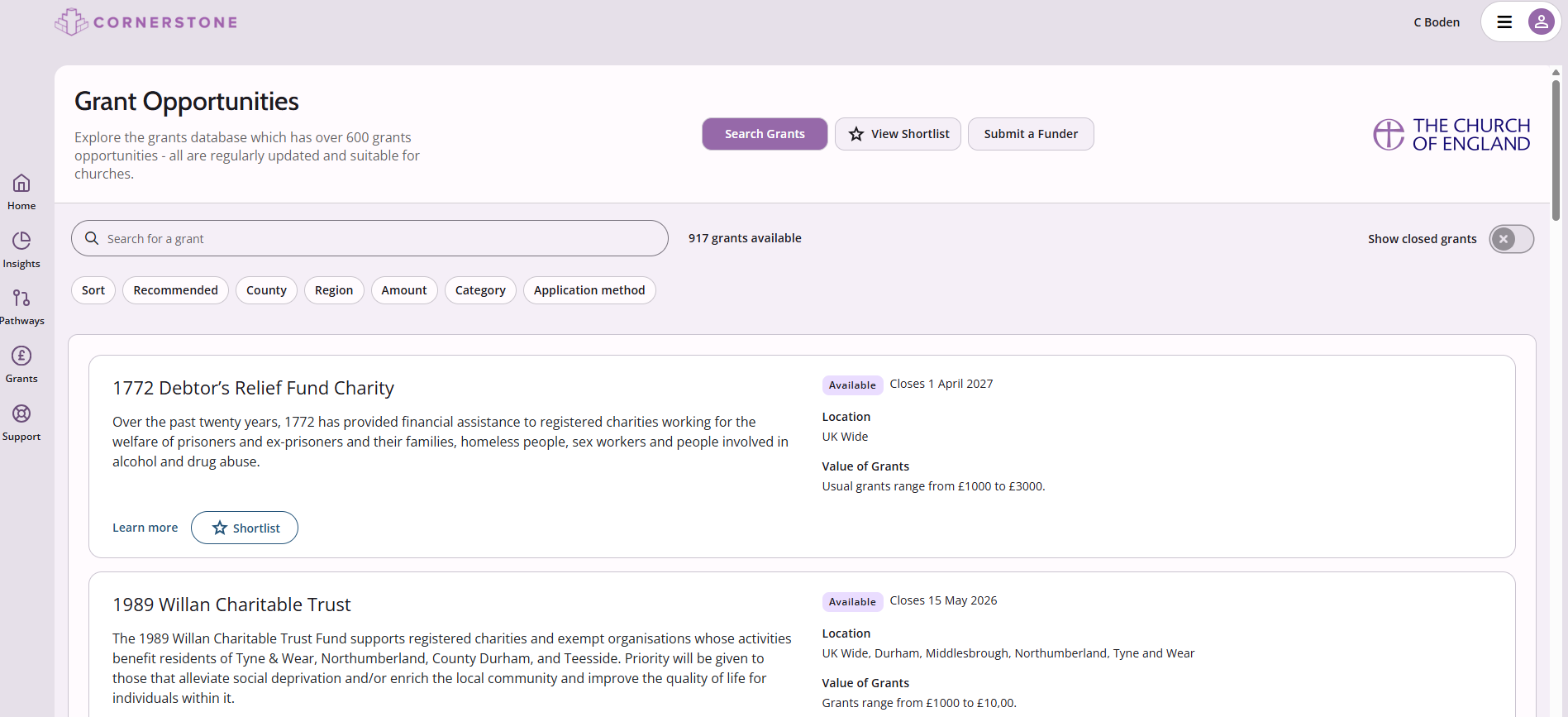Click the Church of England logo
1568x717 pixels.
[x=1451, y=134]
